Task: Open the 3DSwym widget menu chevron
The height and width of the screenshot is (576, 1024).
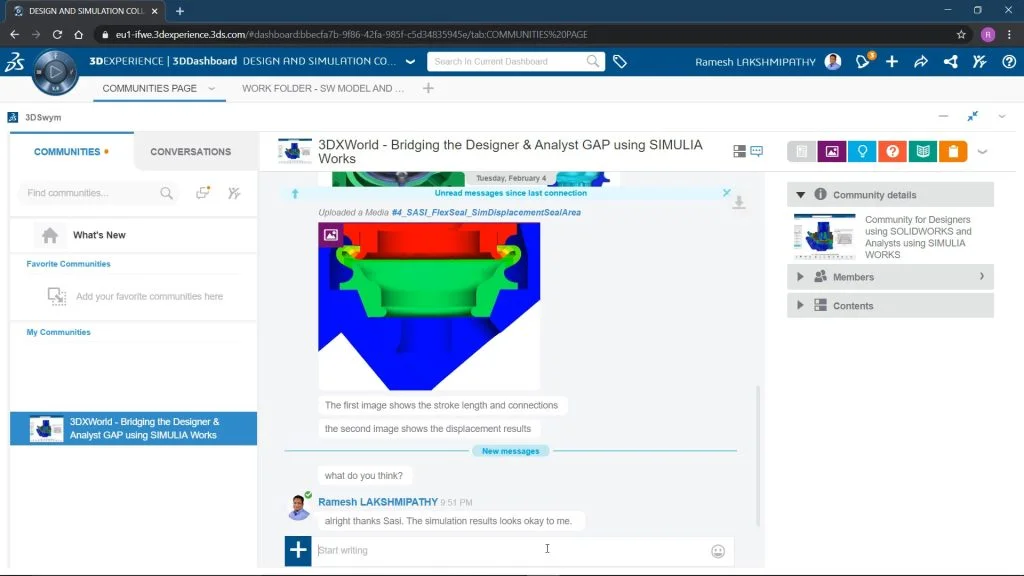Action: tap(1002, 116)
